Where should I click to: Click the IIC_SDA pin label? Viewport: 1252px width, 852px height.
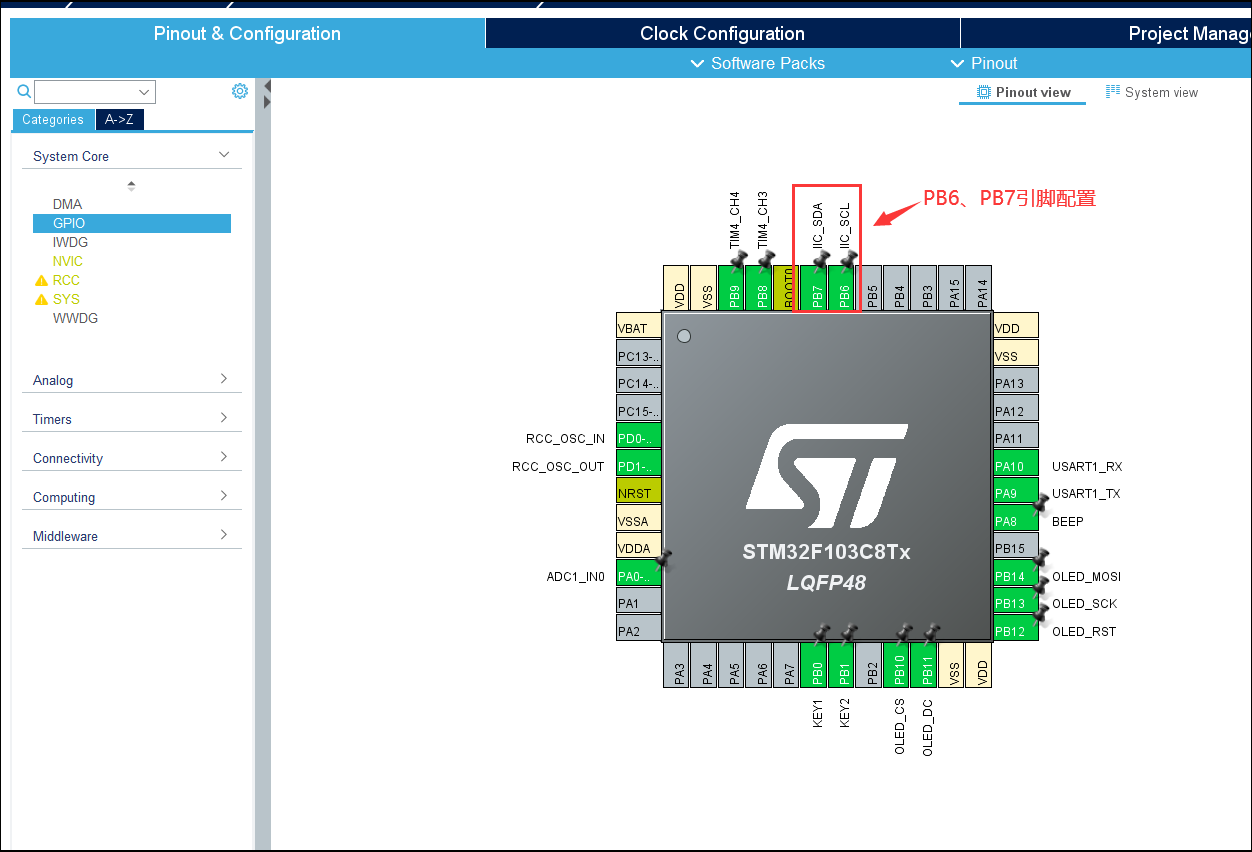817,226
